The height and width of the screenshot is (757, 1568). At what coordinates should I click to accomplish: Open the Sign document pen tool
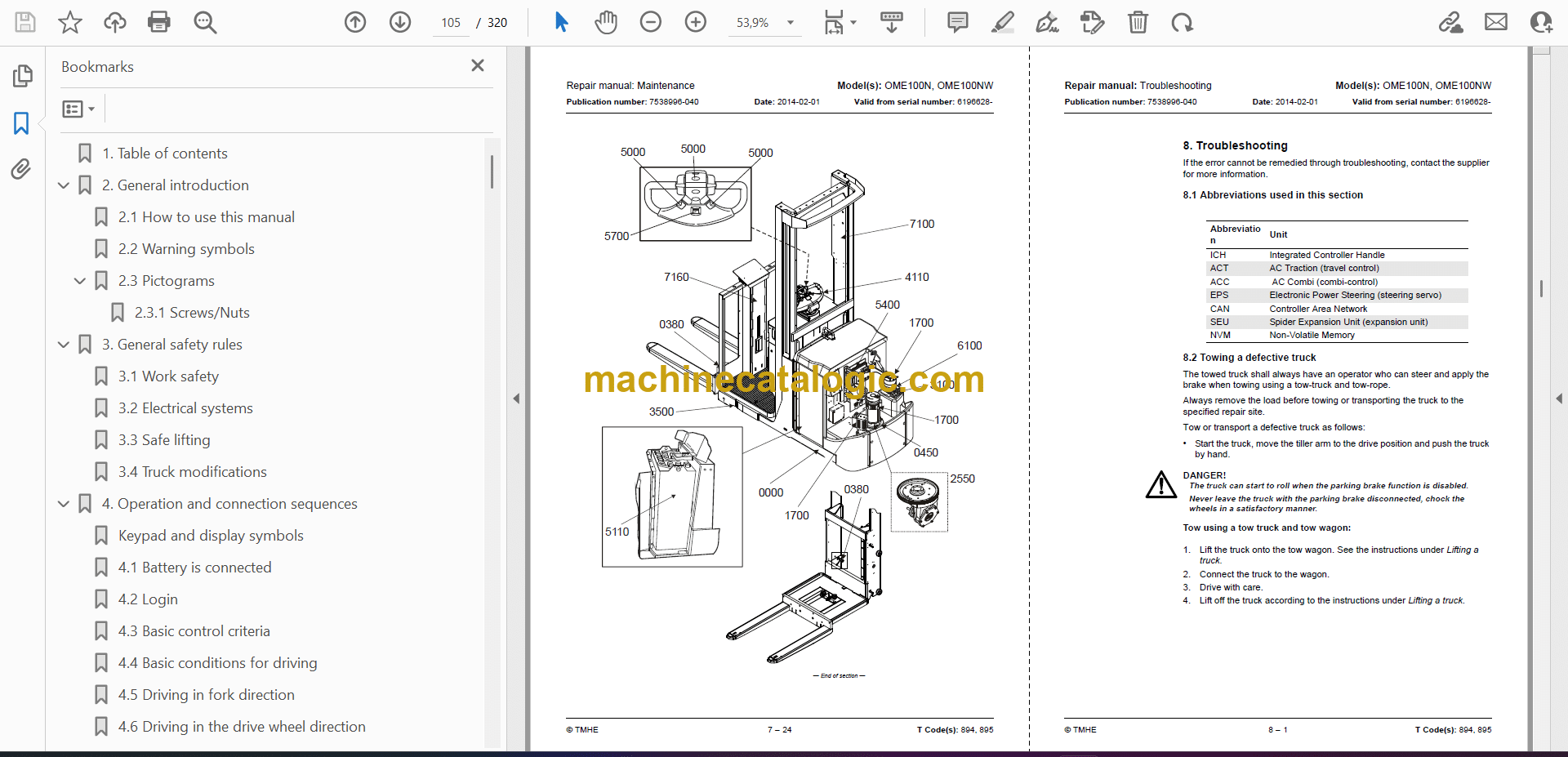pyautogui.click(x=1047, y=22)
